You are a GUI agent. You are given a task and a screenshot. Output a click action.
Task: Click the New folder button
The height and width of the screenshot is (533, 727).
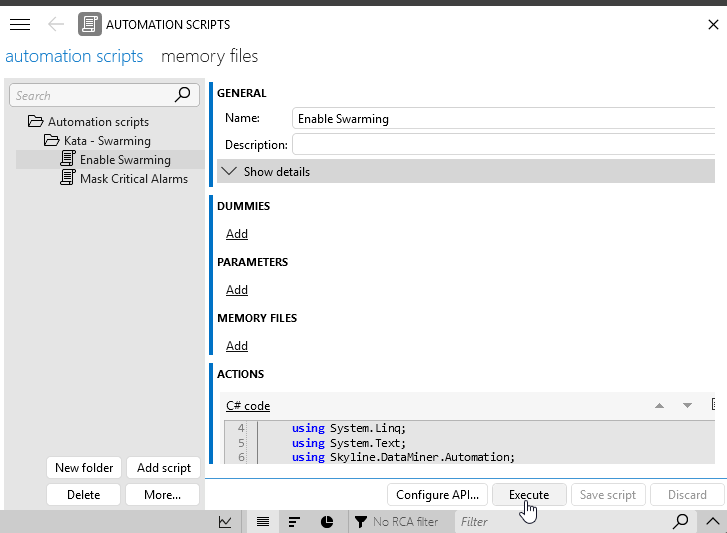84,468
